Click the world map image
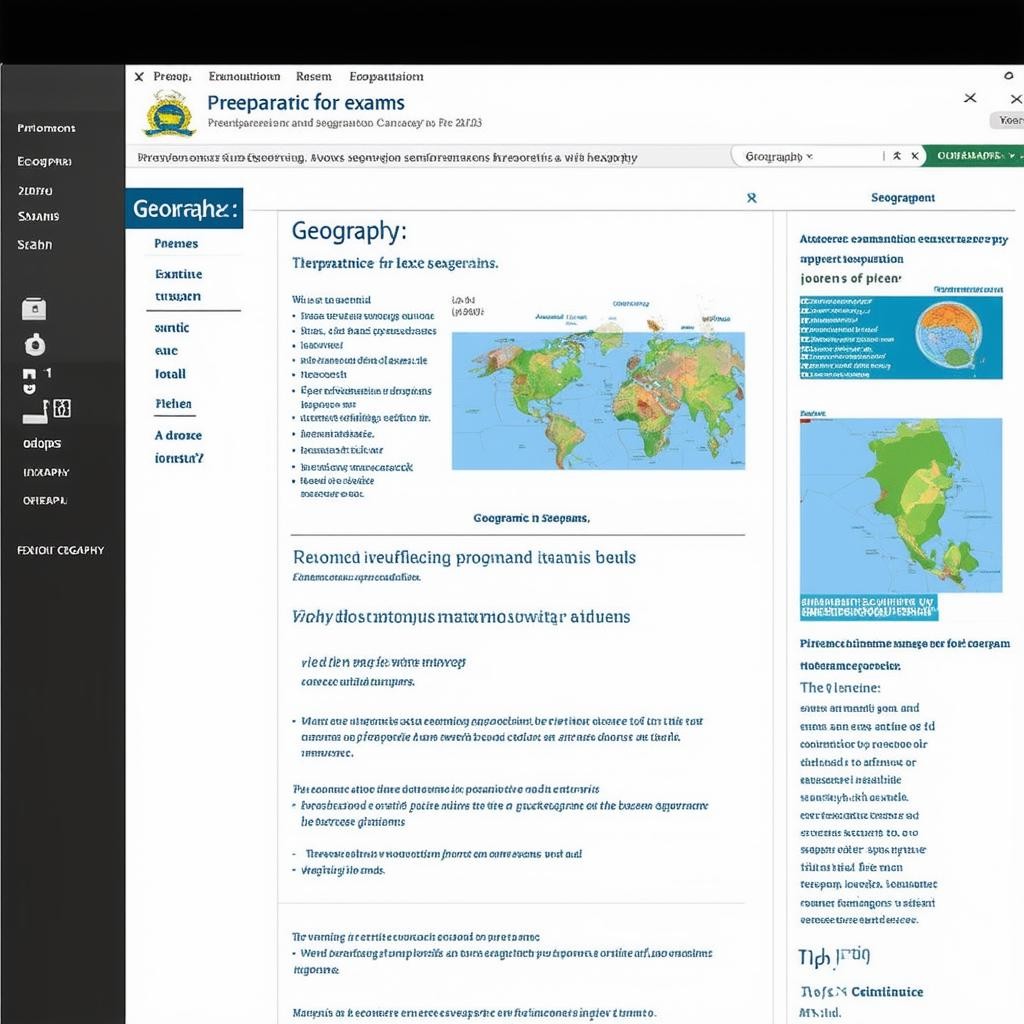The image size is (1024, 1024). pos(598,400)
